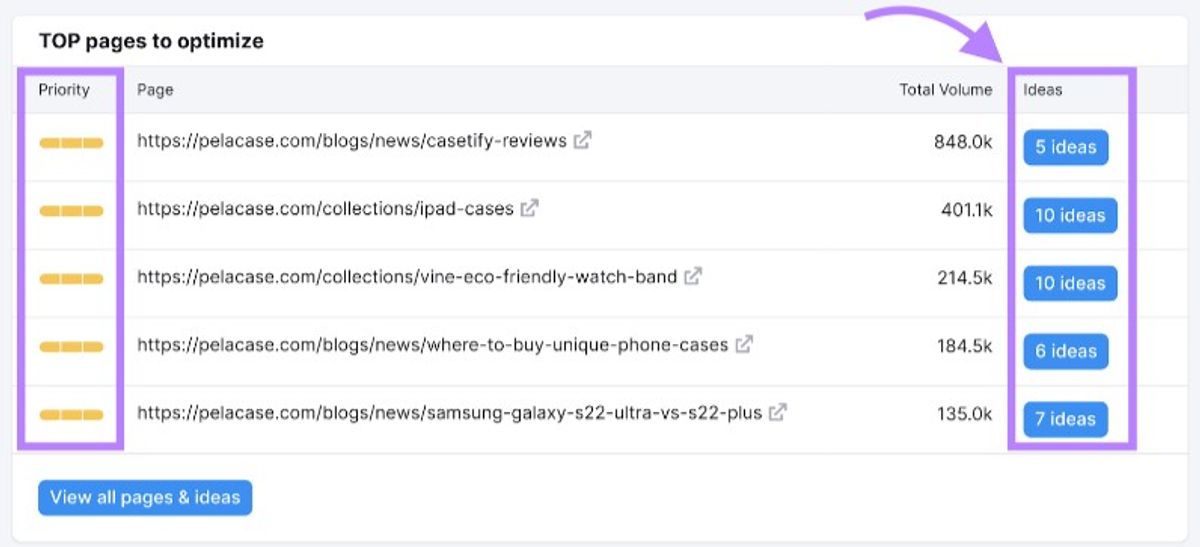Click the 7 ideas button
The height and width of the screenshot is (547, 1200).
[1065, 419]
